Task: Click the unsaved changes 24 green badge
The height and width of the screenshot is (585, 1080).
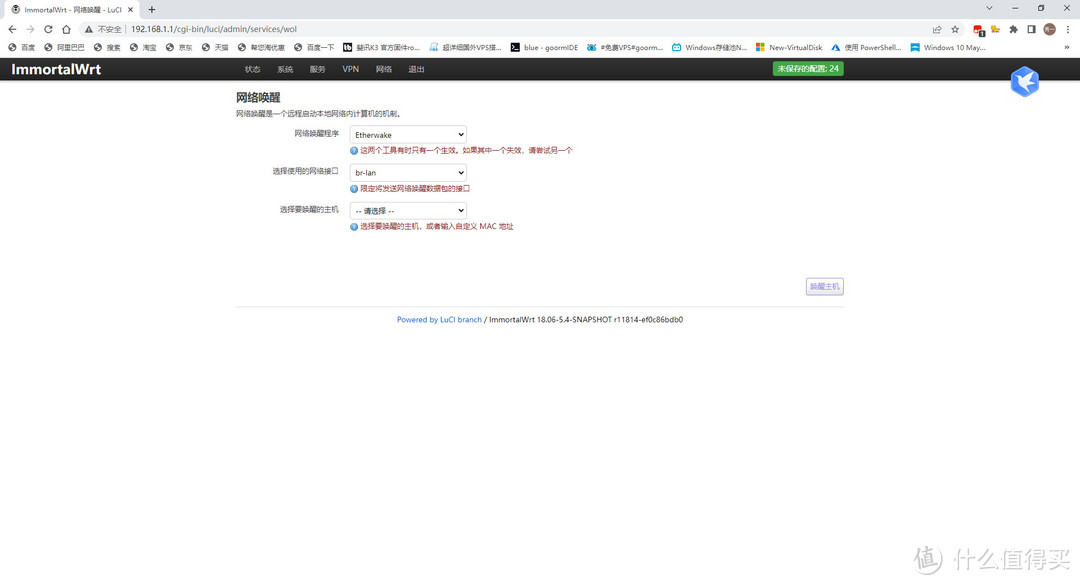Action: click(808, 69)
